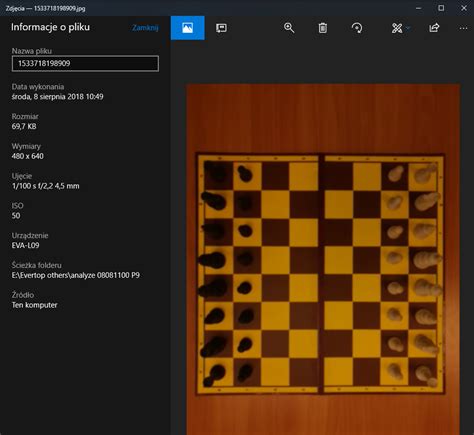This screenshot has height=435, width=474.
Task: Rotate the image using the rotate icon
Action: (x=357, y=28)
